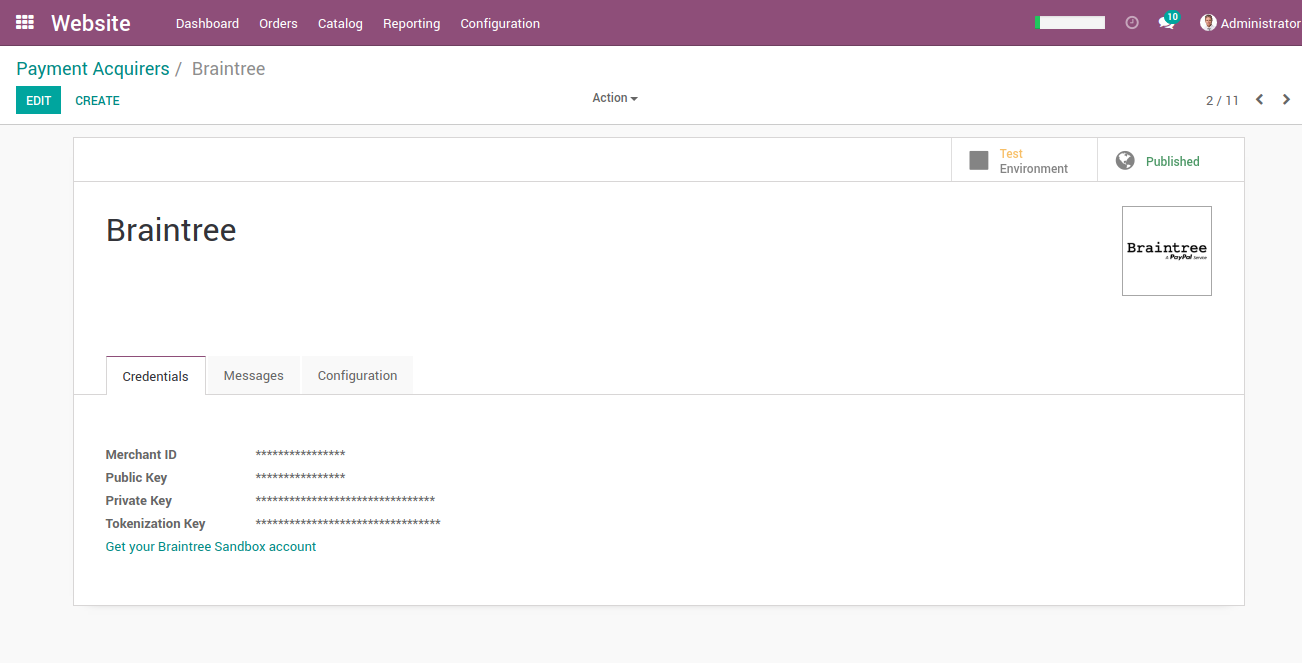Click the Edit button

[x=38, y=100]
